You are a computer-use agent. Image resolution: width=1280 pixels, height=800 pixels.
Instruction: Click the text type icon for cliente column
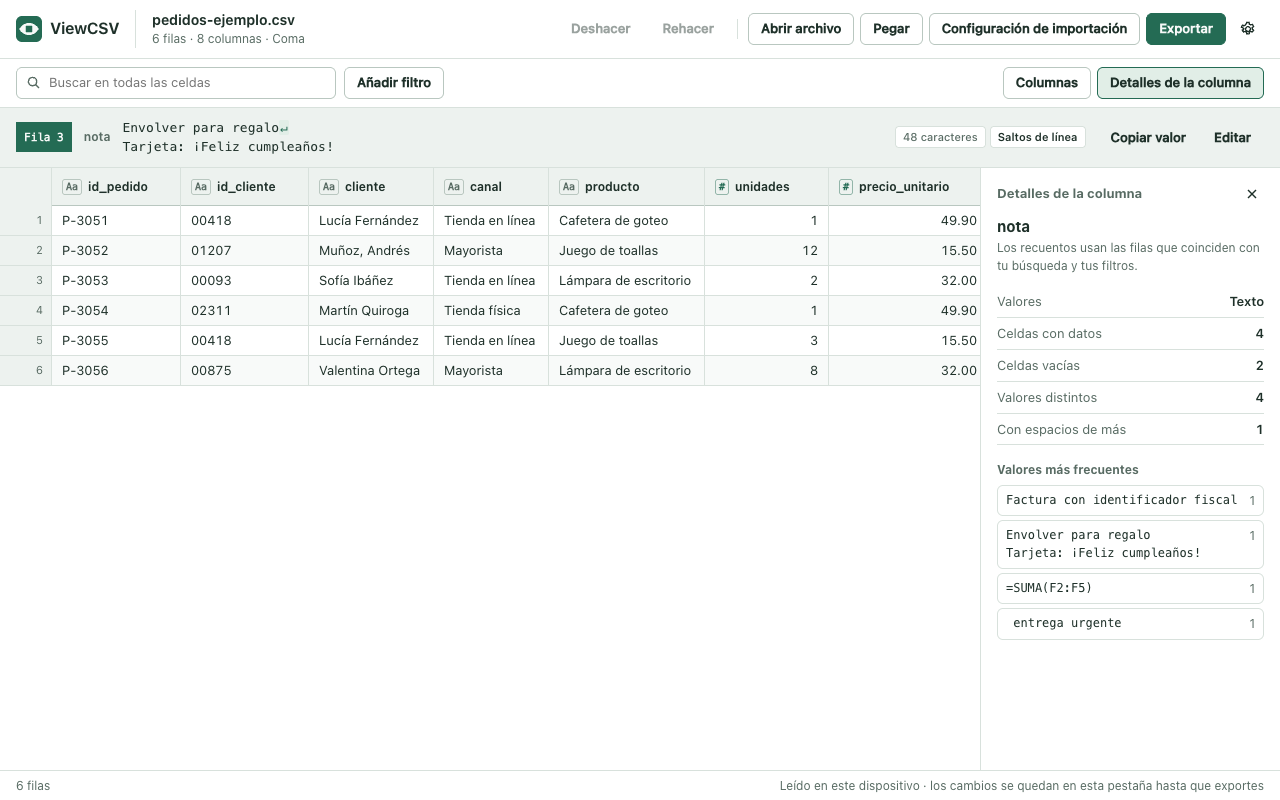click(x=329, y=187)
